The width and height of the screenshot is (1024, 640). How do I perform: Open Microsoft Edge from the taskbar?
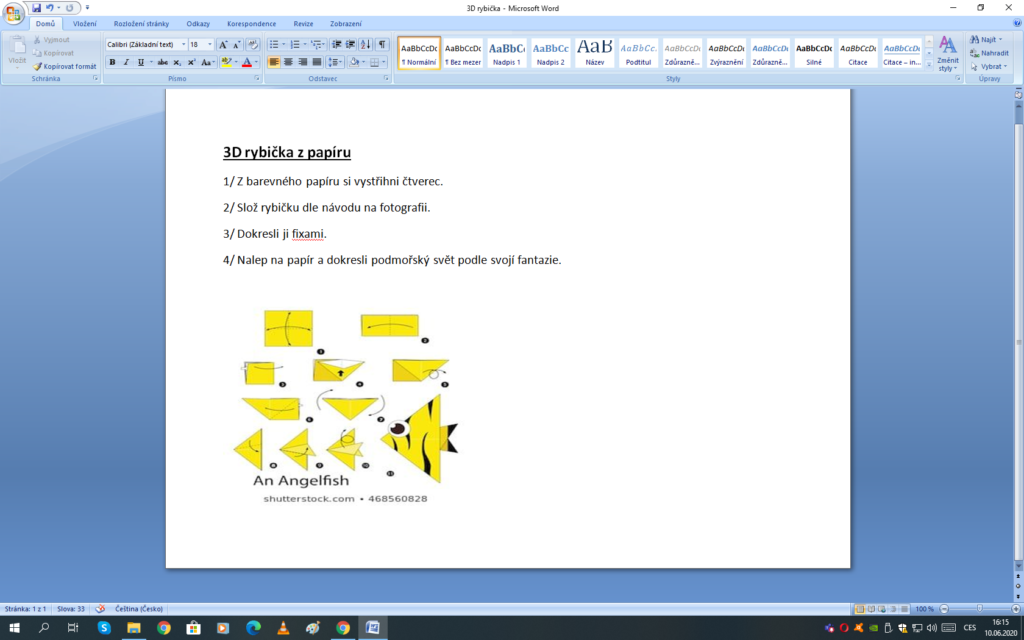(253, 628)
